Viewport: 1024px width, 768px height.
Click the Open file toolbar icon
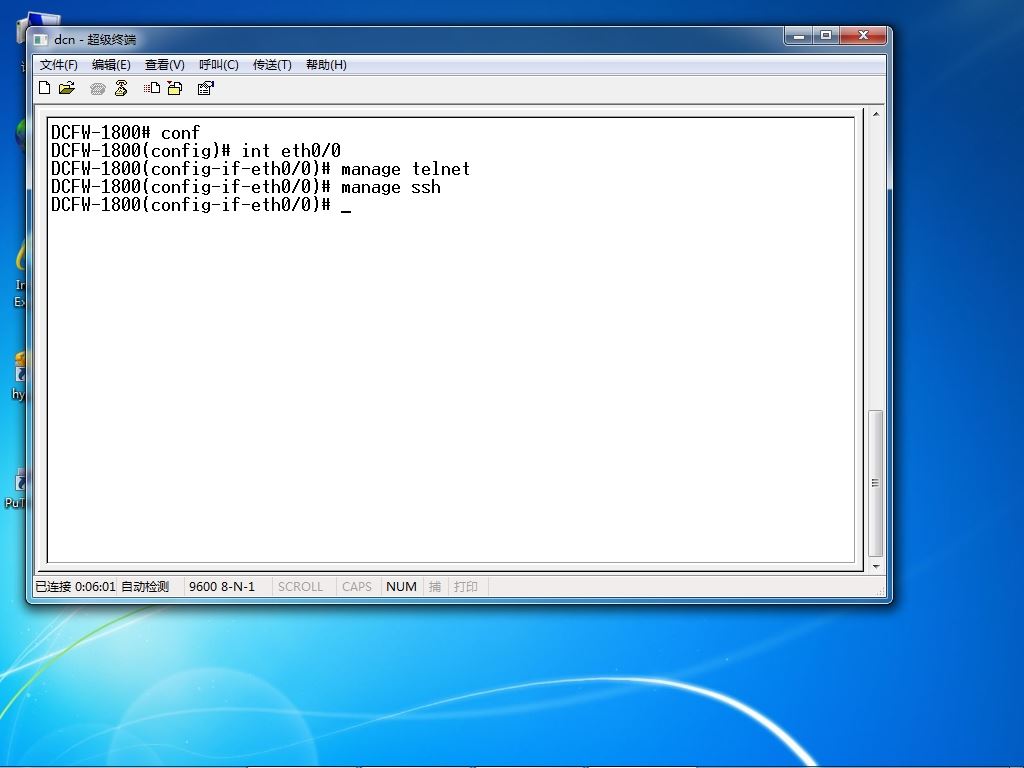(x=67, y=88)
